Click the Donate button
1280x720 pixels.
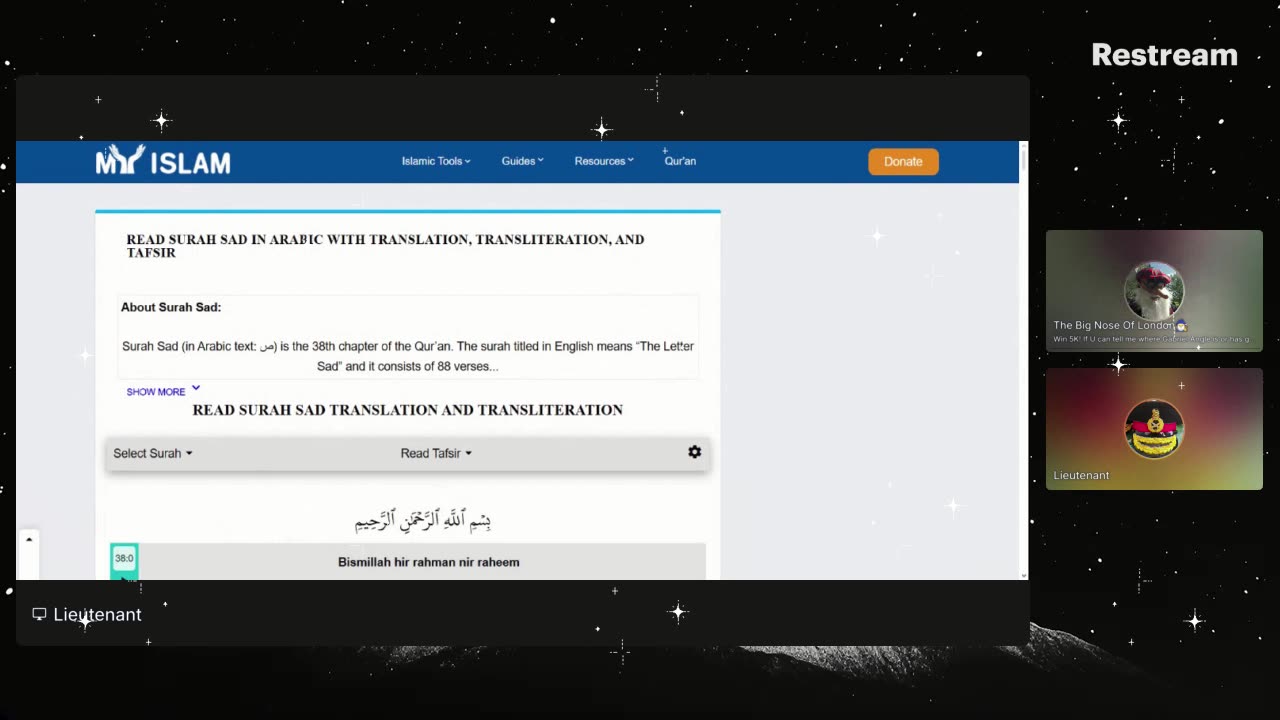pyautogui.click(x=903, y=161)
